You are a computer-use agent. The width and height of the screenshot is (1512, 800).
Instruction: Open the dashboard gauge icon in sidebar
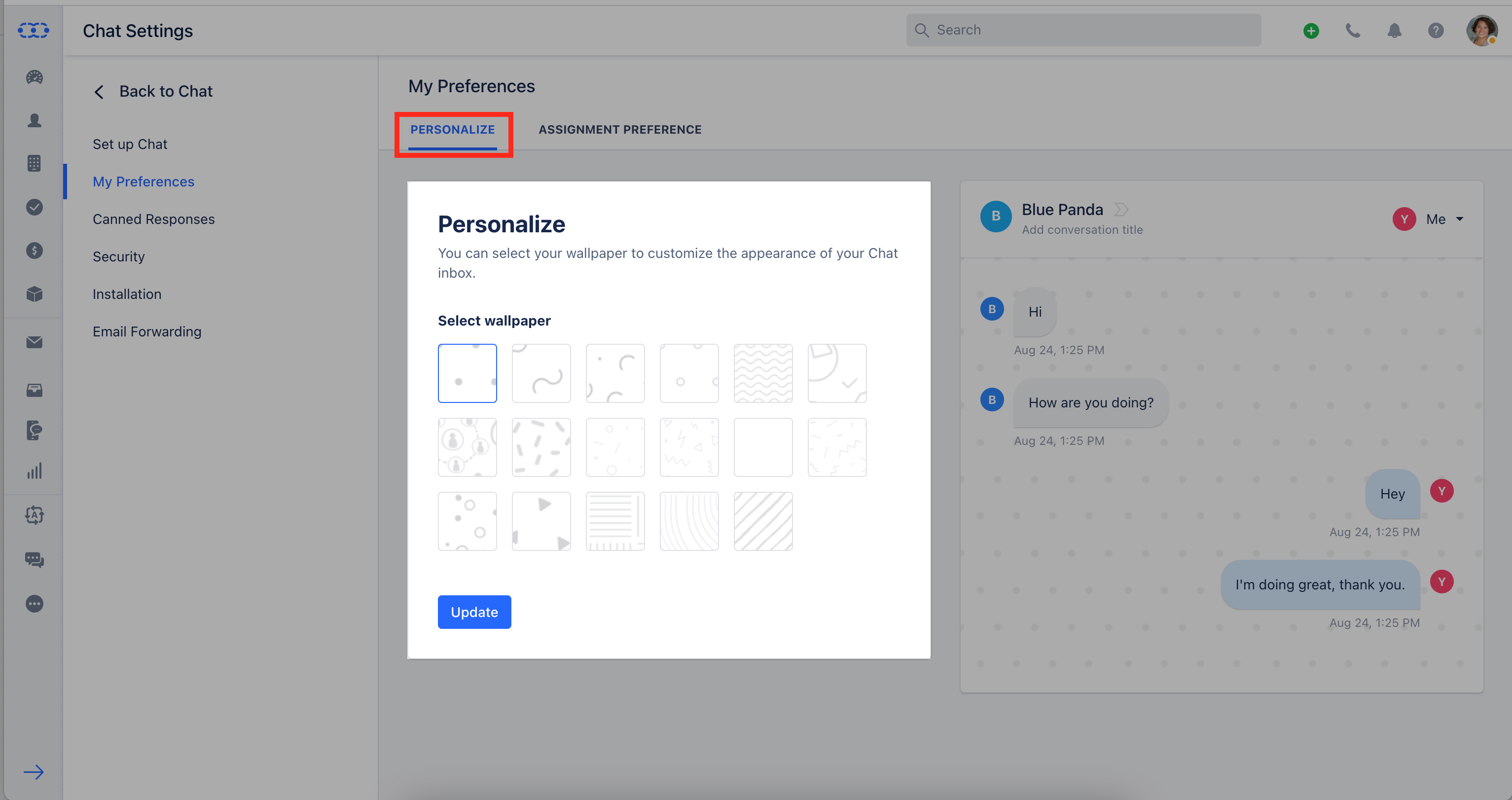pyautogui.click(x=34, y=77)
